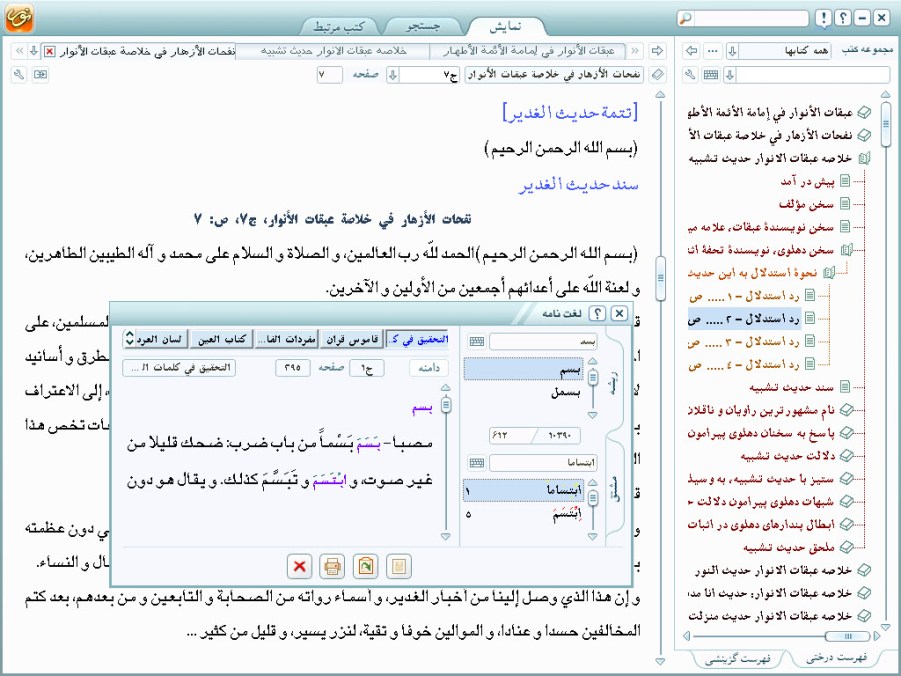This screenshot has width=901, height=676.
Task: Select 'پیش در آمد' in the tree
Action: (807, 182)
